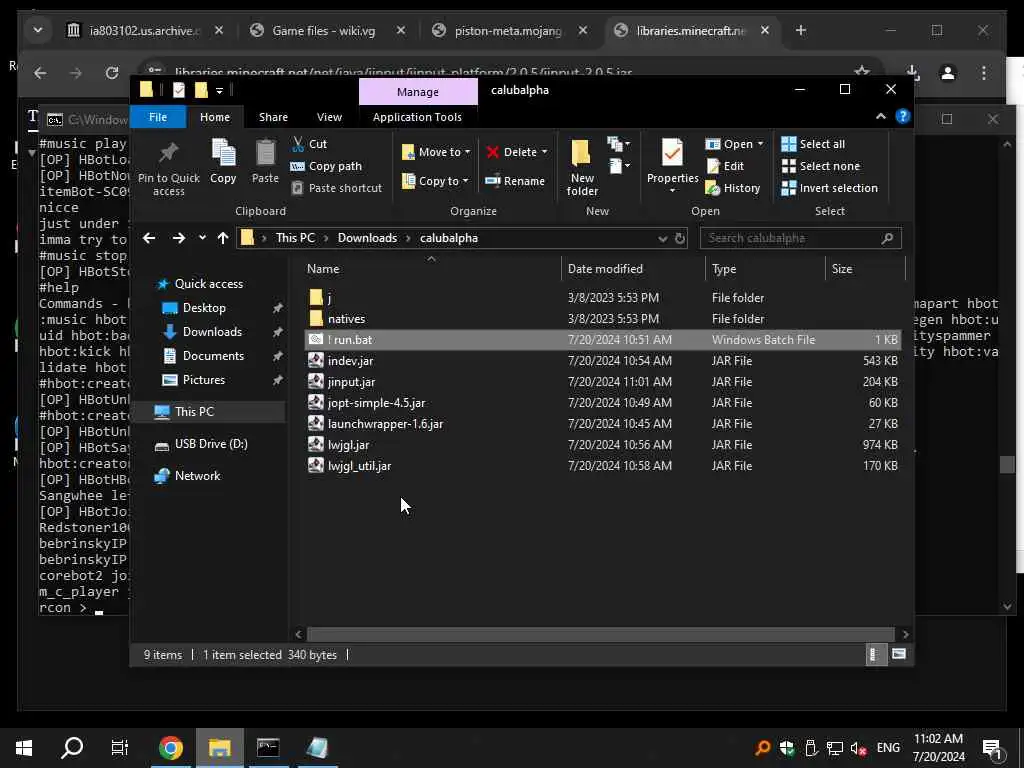Viewport: 1024px width, 768px height.
Task: Open Task View on taskbar
Action: (120, 748)
